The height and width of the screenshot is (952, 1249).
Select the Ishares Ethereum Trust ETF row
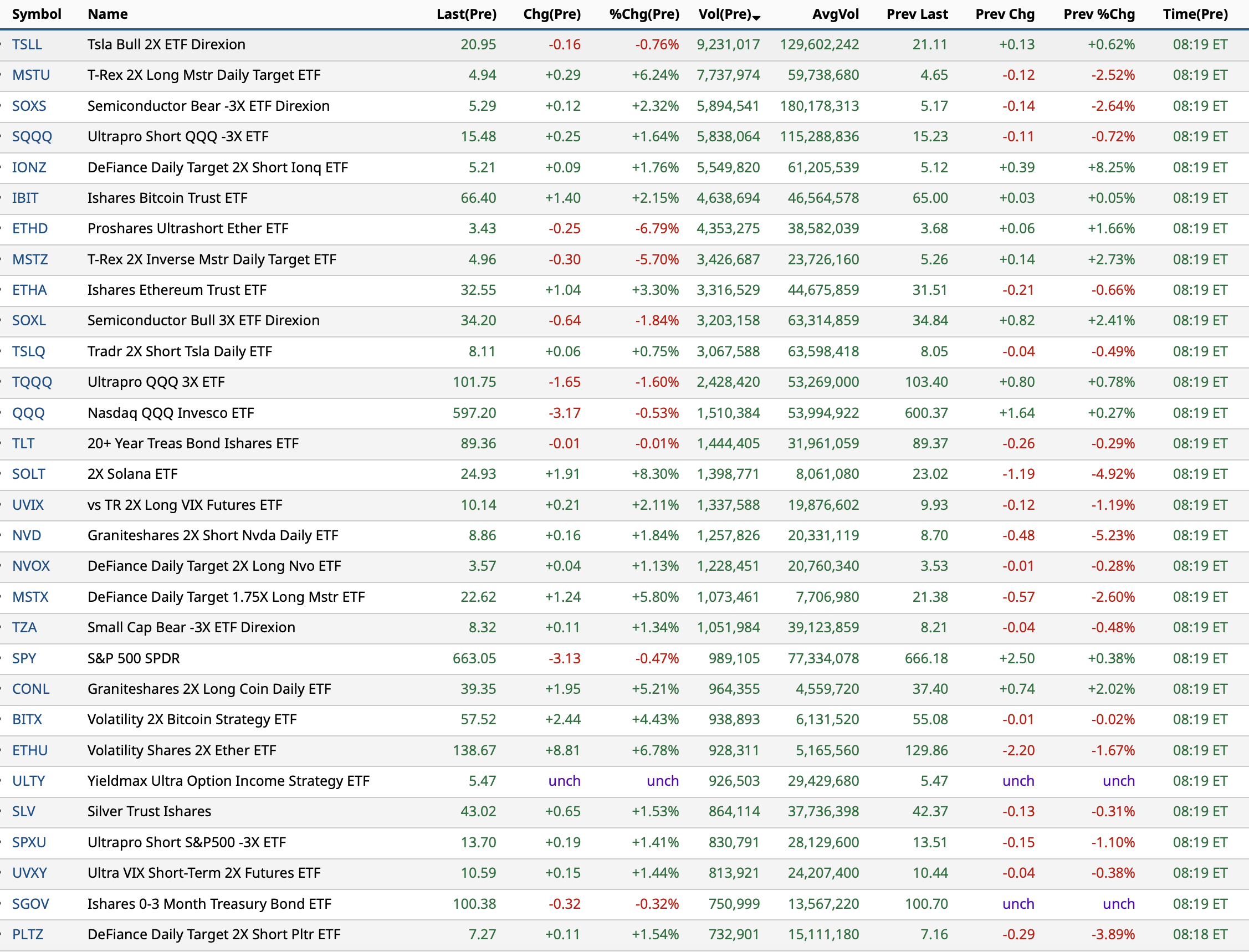177,290
